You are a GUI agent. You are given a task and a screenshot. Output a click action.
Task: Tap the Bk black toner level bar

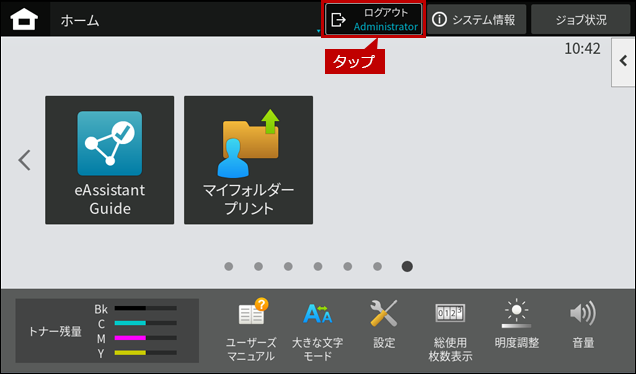pos(146,308)
